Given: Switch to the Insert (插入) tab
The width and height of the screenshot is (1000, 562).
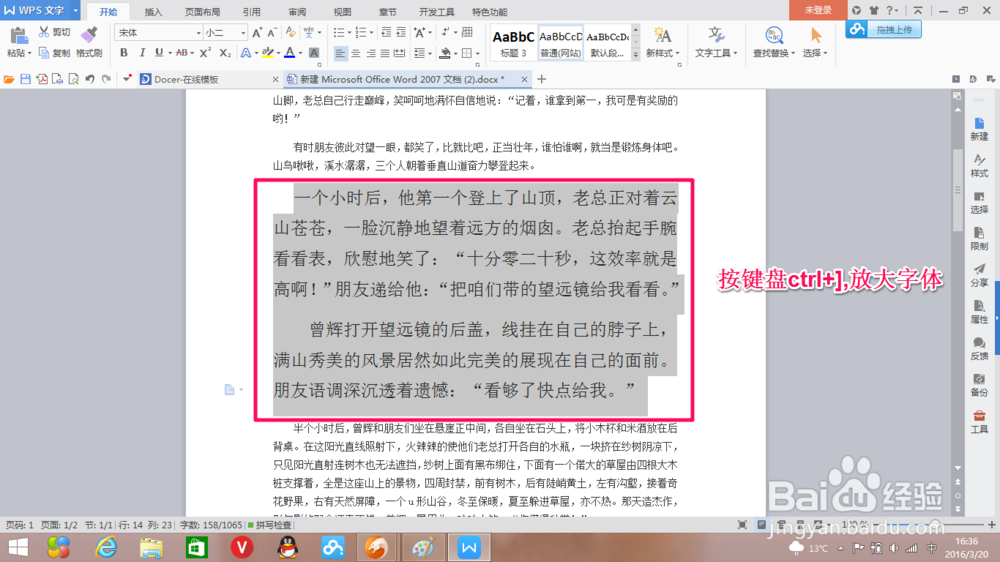Looking at the screenshot, I should pos(153,12).
